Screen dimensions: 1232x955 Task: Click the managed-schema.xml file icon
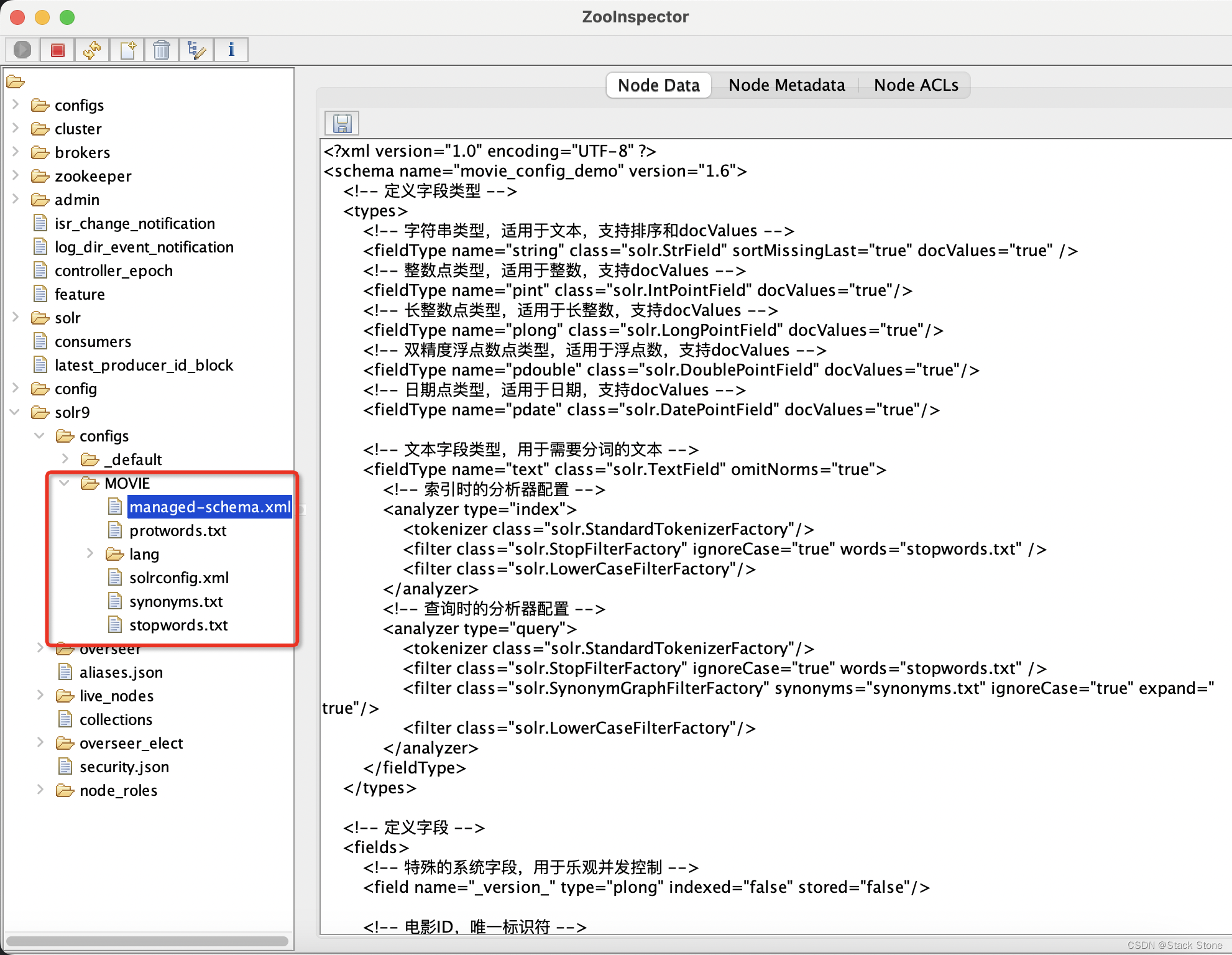[x=115, y=507]
